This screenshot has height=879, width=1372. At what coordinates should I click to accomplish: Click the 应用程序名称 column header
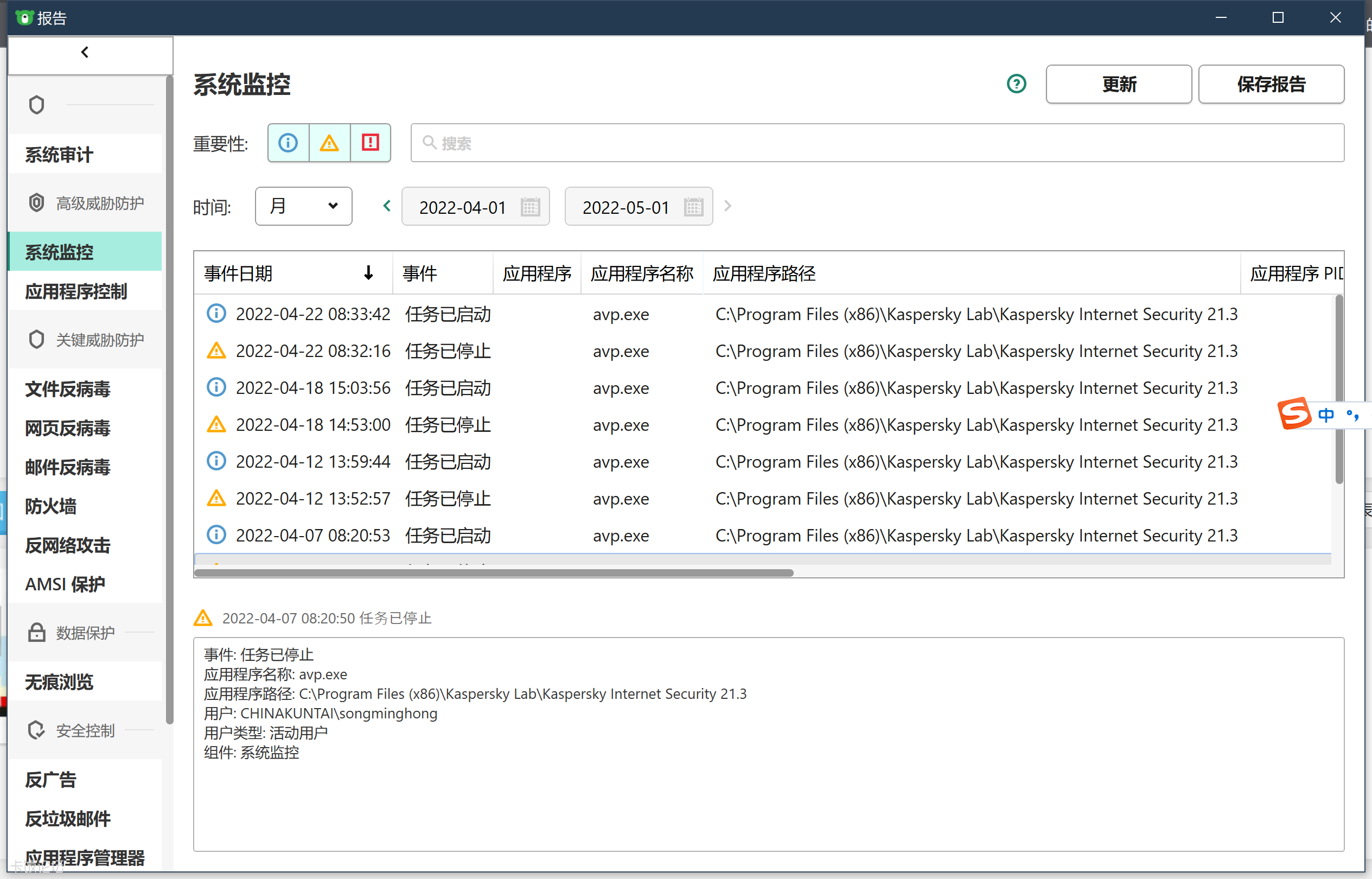point(642,273)
